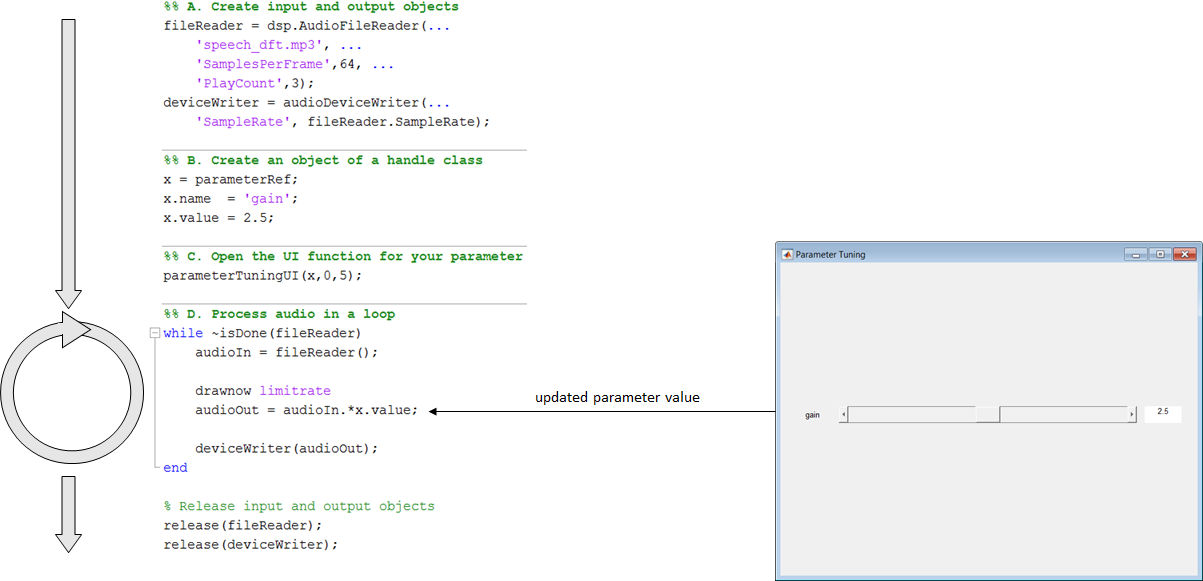Click the gain slider thumb
Screen dimensions: 1203x581
[988, 414]
